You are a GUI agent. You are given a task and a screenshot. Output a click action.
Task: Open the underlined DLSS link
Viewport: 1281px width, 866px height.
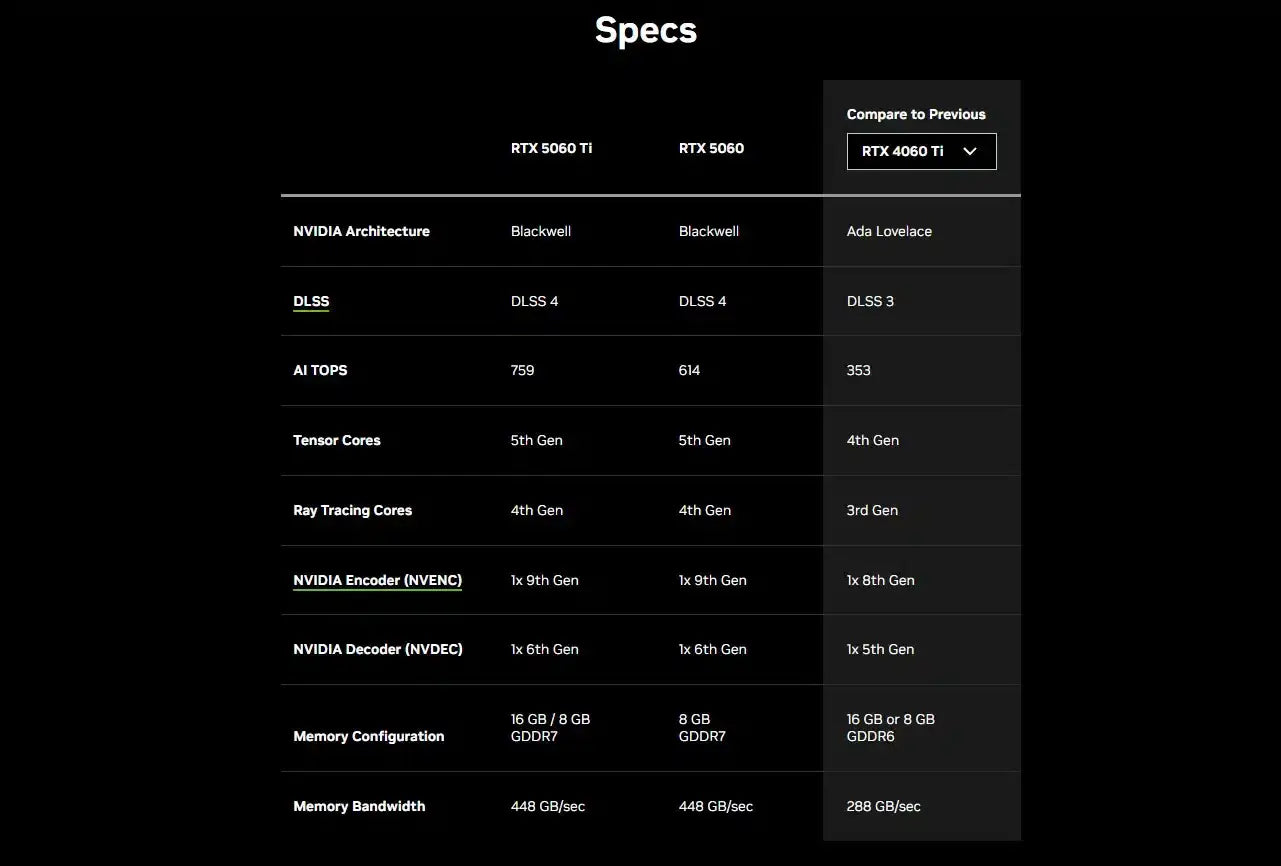[x=311, y=301]
